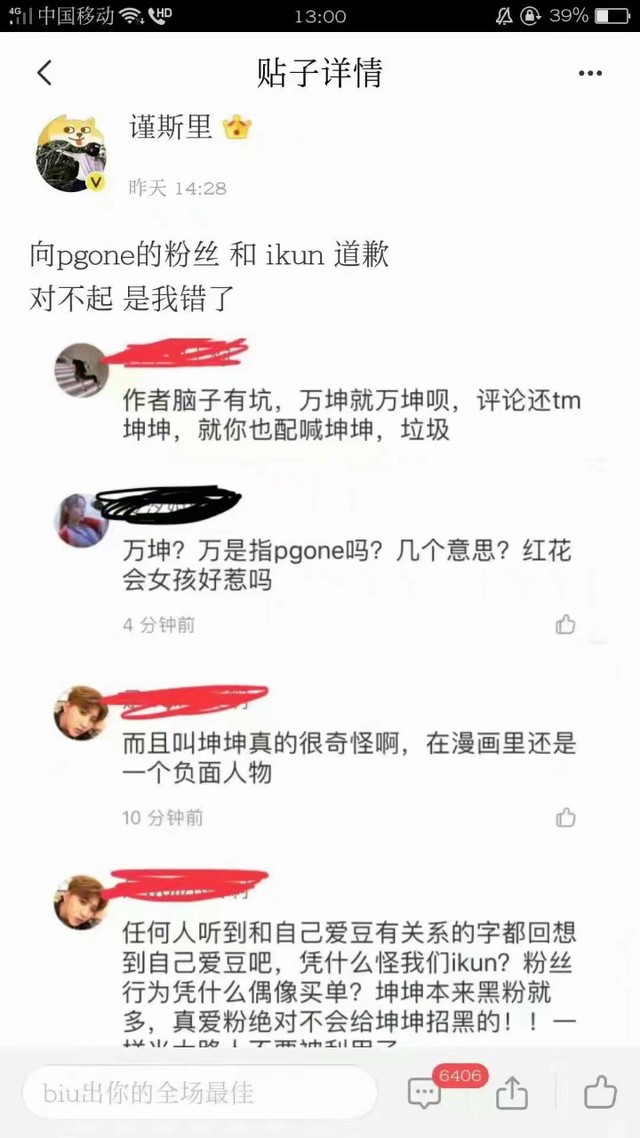Open first commenter's avatar with stairs photo
Screen dimensions: 640x1138
tap(81, 370)
